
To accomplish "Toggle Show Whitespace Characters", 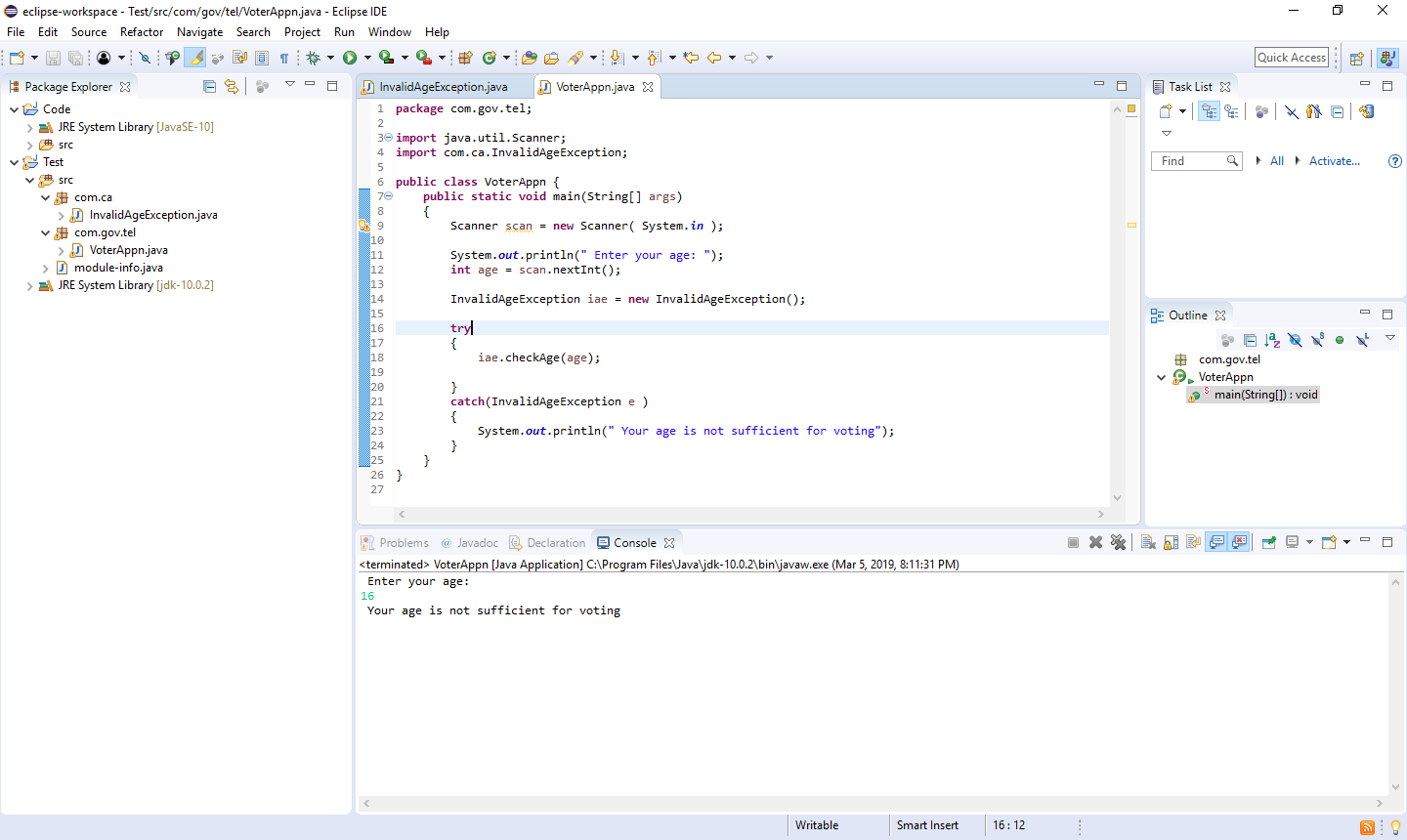I will click(x=283, y=58).
